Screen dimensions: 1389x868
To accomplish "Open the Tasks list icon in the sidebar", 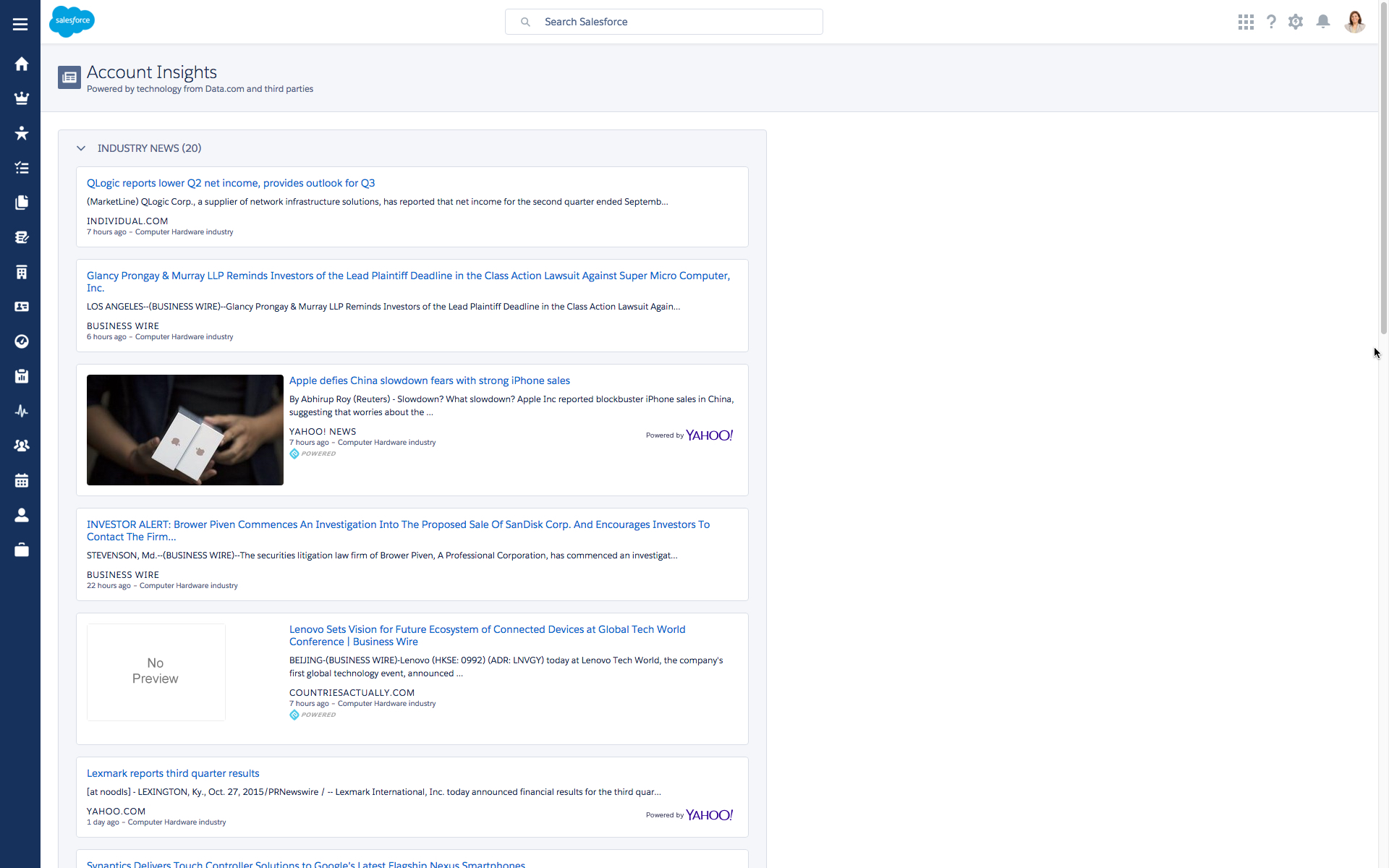I will click(22, 168).
